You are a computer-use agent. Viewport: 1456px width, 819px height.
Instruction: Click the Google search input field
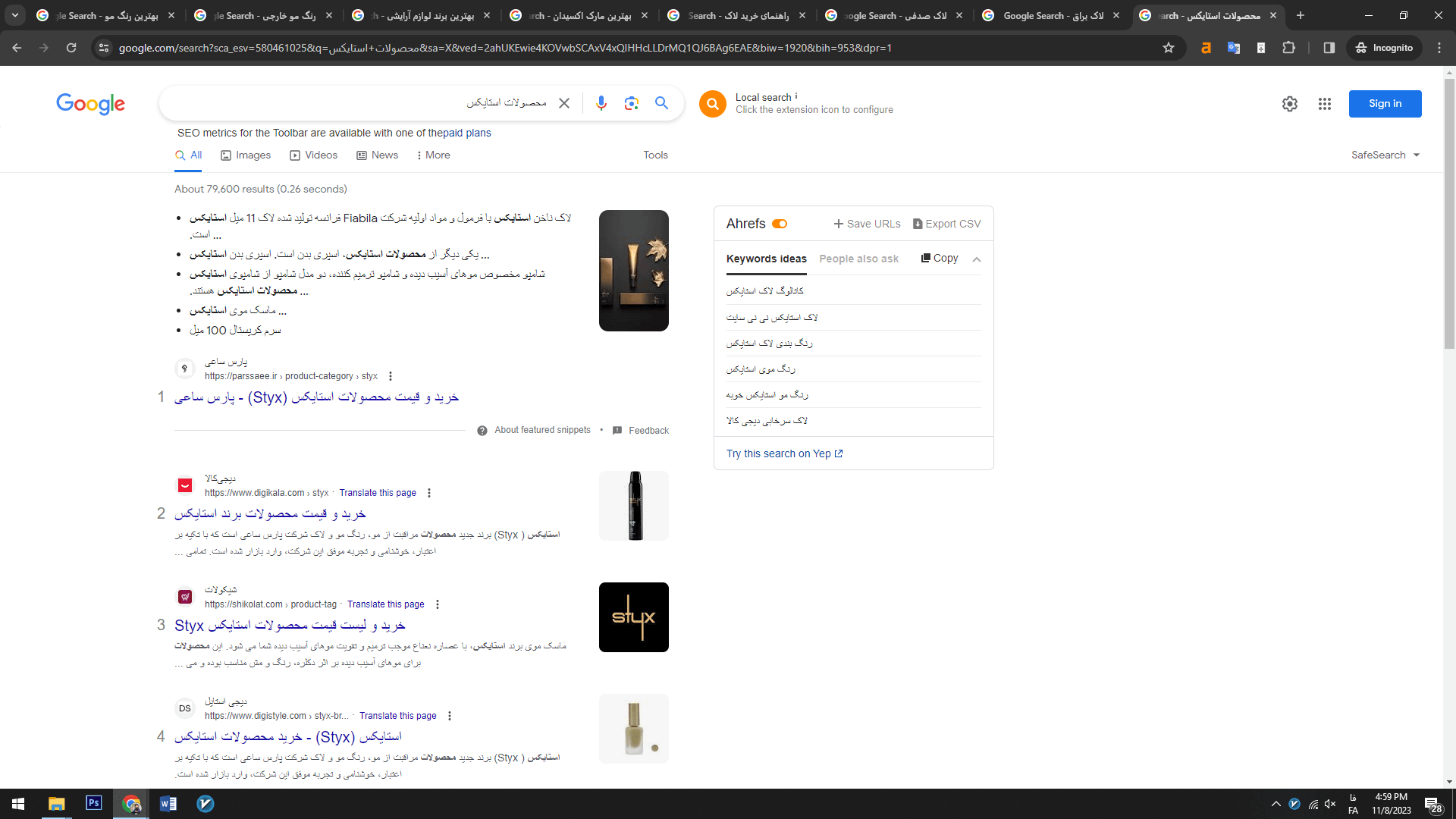(364, 103)
